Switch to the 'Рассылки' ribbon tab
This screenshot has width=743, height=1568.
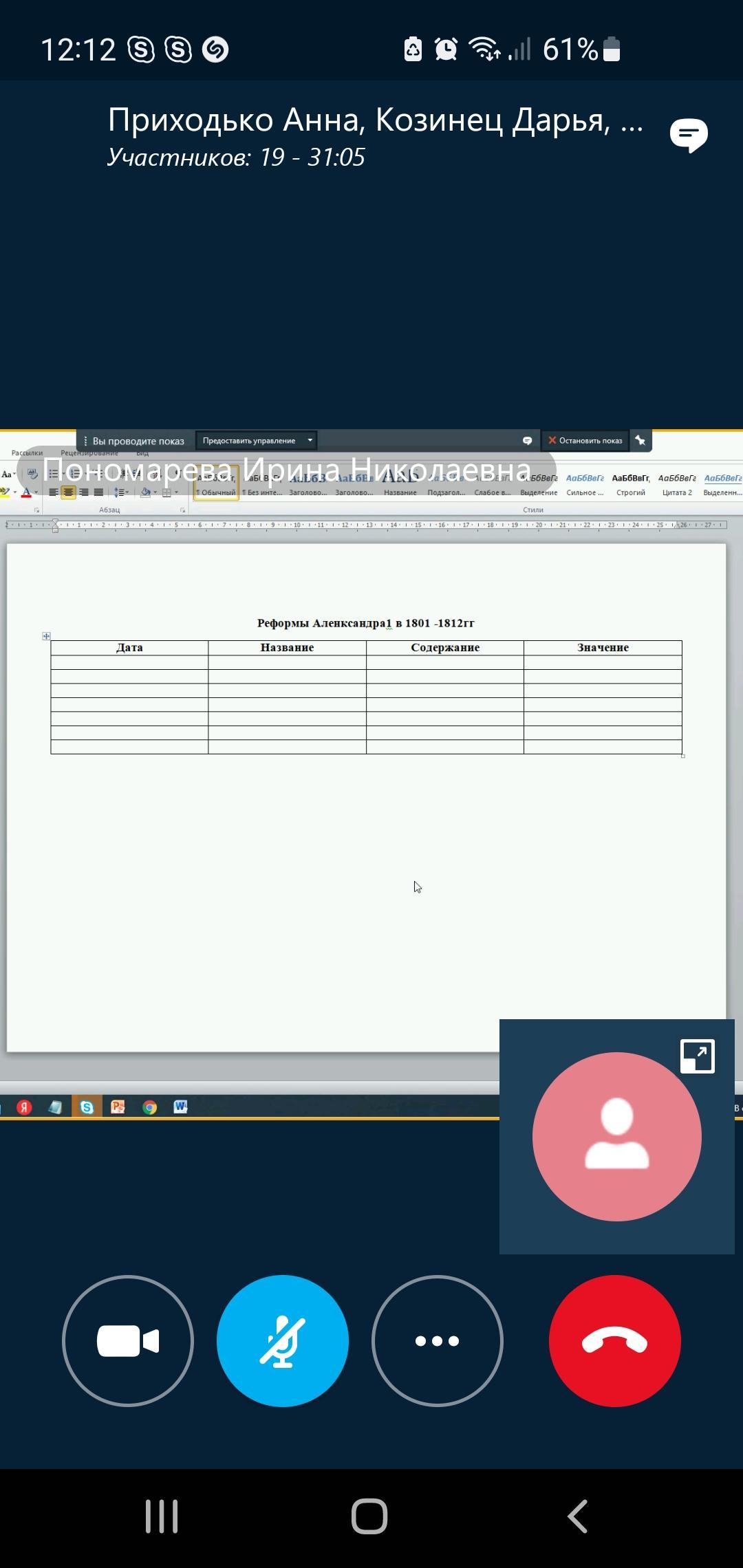(x=27, y=453)
